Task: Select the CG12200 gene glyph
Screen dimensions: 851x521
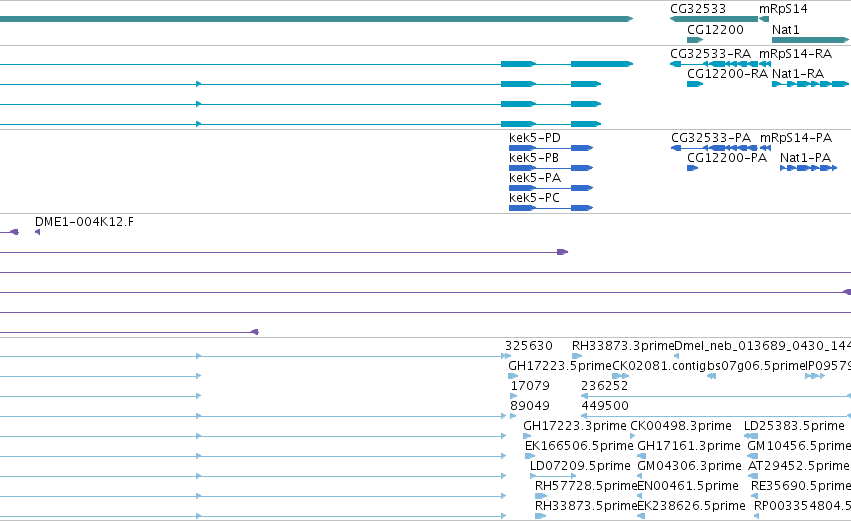Action: pyautogui.click(x=695, y=40)
